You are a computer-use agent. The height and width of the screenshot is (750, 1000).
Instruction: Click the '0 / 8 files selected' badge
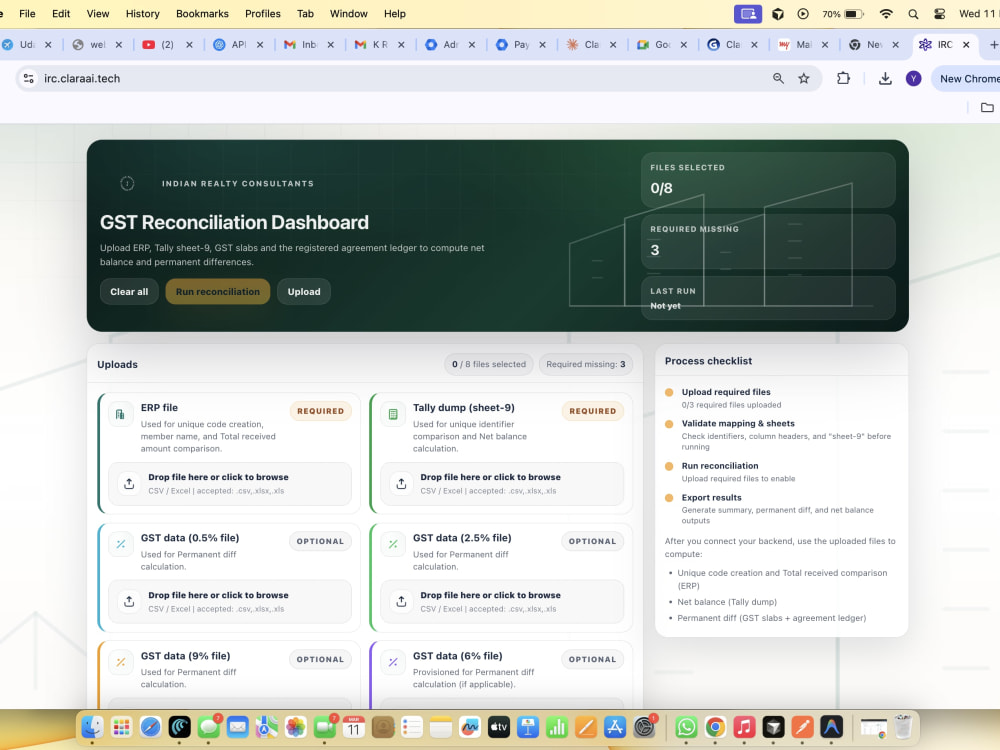(489, 364)
